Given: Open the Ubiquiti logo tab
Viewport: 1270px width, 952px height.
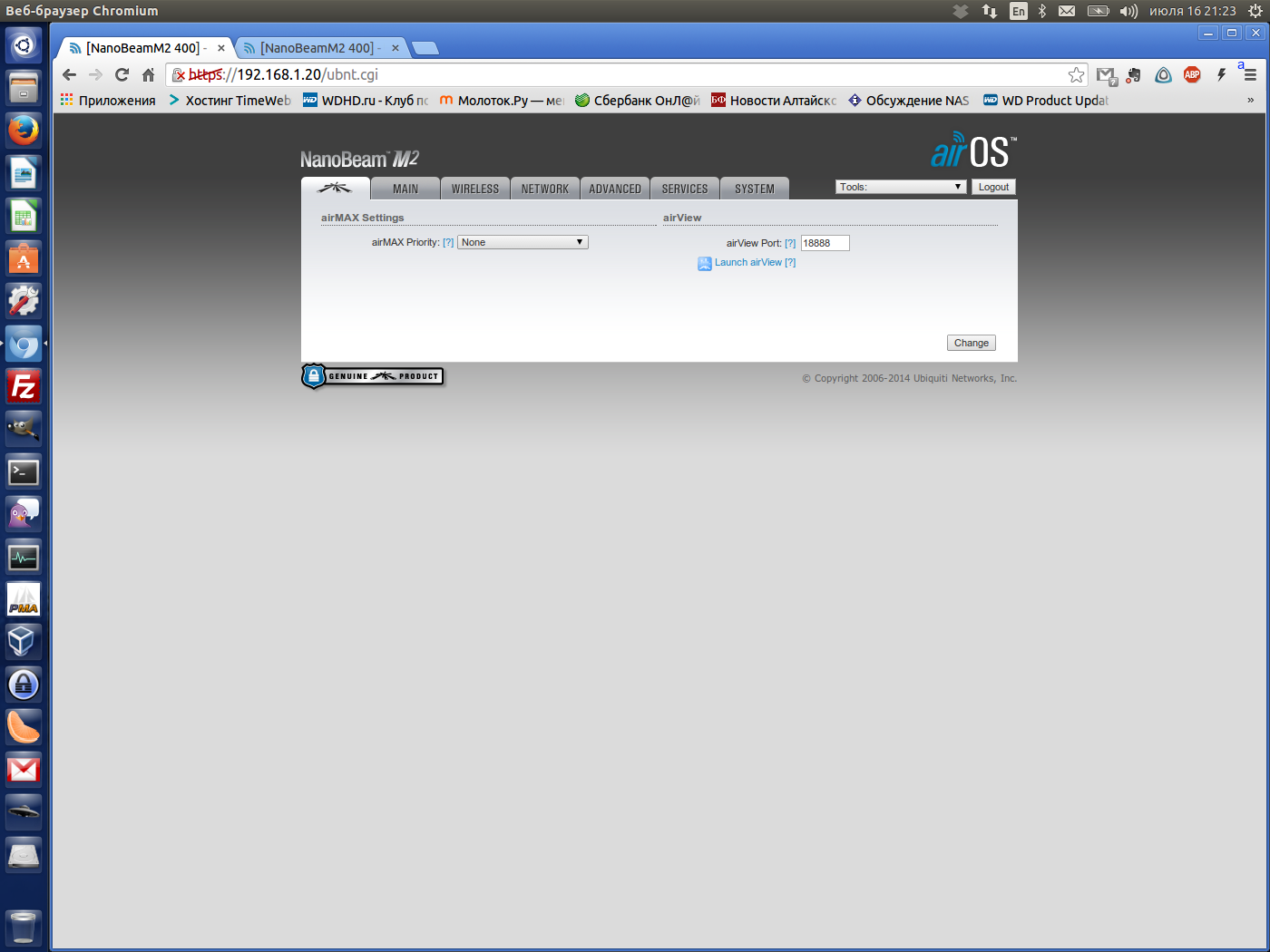Looking at the screenshot, I should (336, 188).
